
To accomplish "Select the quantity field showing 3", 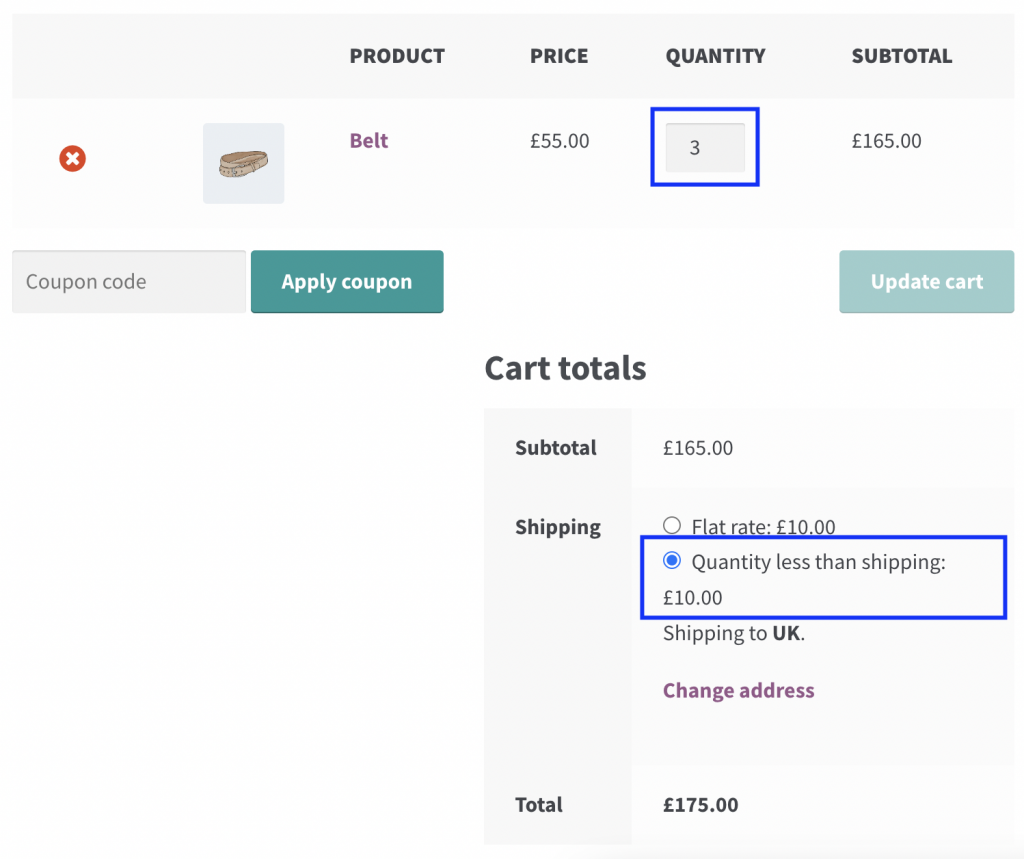I will pyautogui.click(x=704, y=147).
